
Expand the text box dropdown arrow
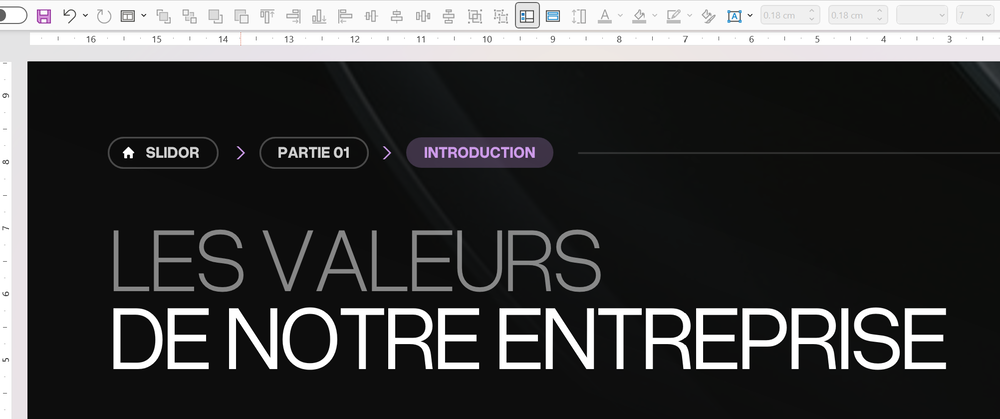(750, 16)
